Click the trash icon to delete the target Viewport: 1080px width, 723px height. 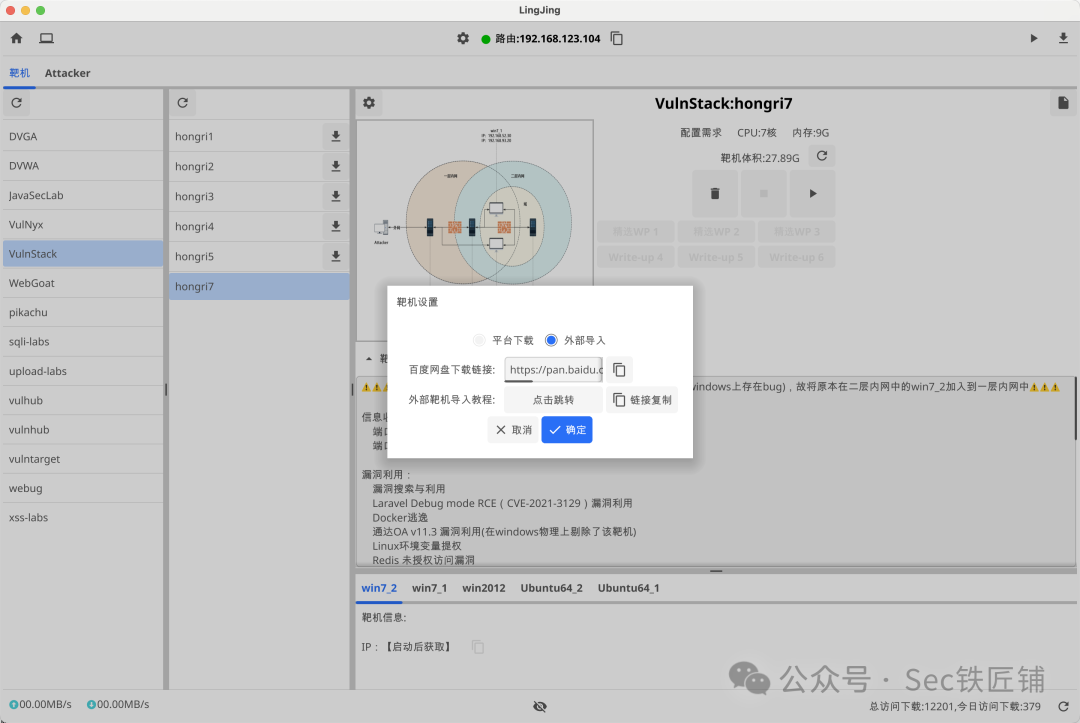(x=714, y=193)
